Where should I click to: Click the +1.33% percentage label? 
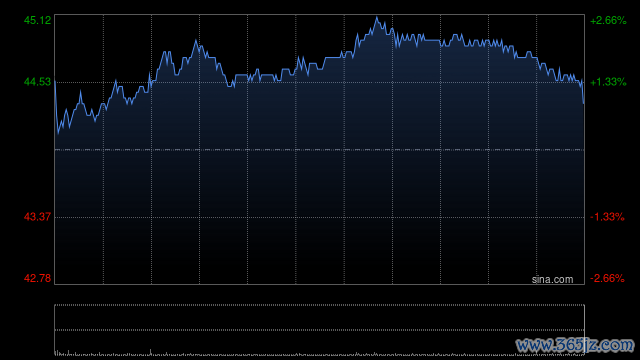608,82
